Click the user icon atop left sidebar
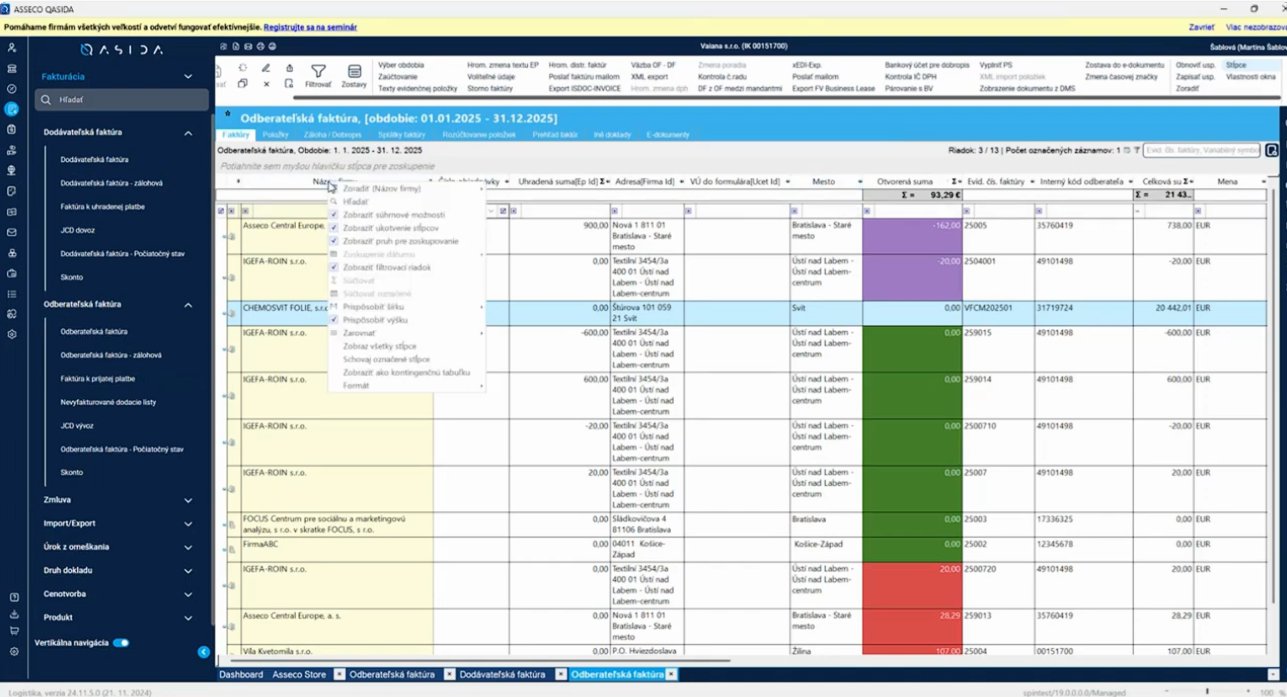This screenshot has height=697, width=1287. 12,48
